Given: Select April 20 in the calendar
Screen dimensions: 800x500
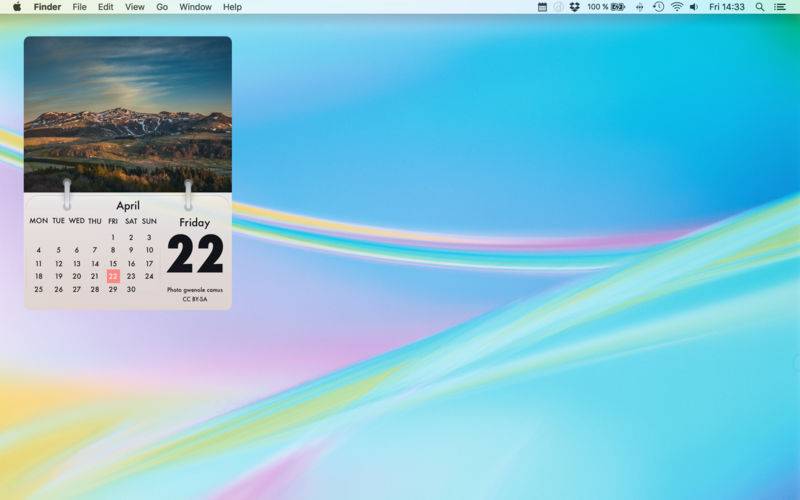Looking at the screenshot, I should tap(77, 276).
